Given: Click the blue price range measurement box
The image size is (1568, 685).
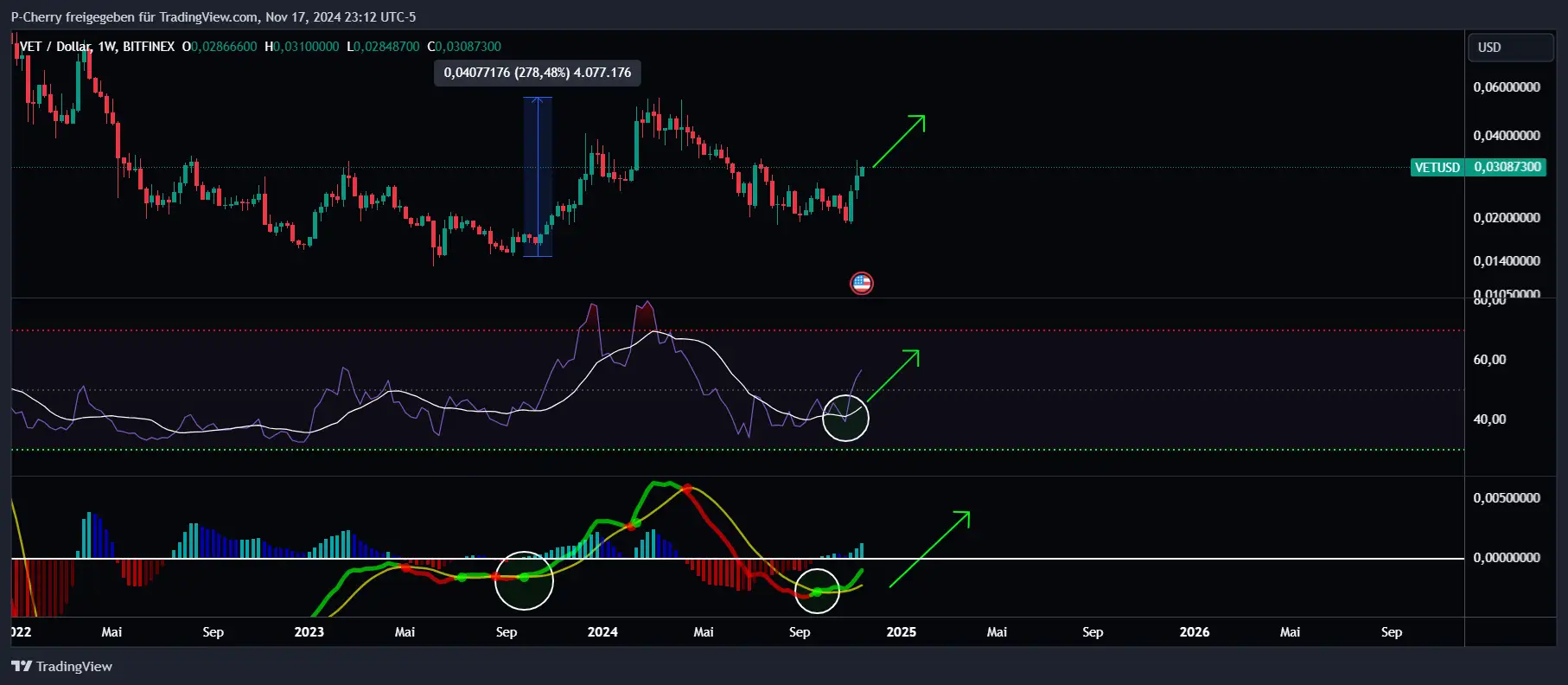Looking at the screenshot, I should (x=538, y=176).
